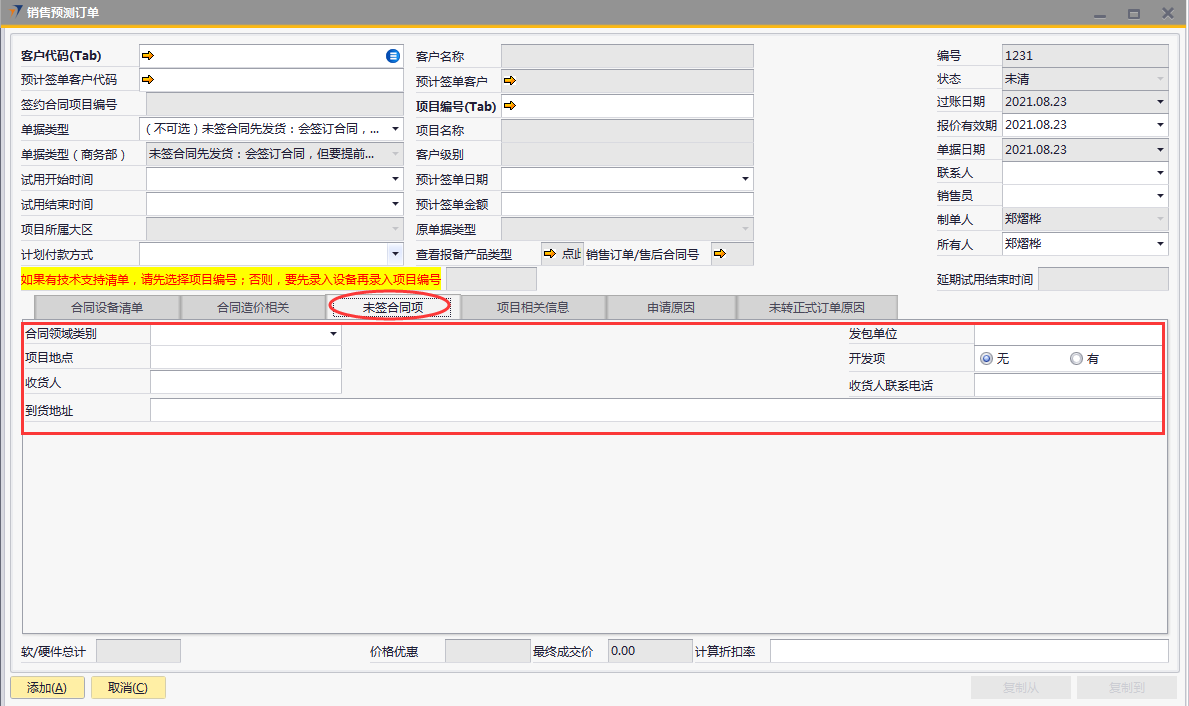Click the 点此 arrow button for 查看报备产品类型
Viewport: 1189px width, 706px height.
(562, 254)
